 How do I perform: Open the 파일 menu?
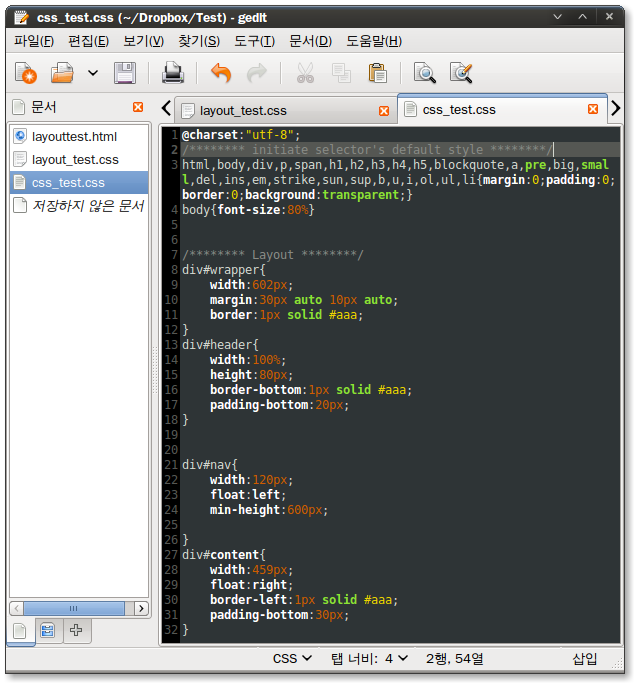[34, 40]
